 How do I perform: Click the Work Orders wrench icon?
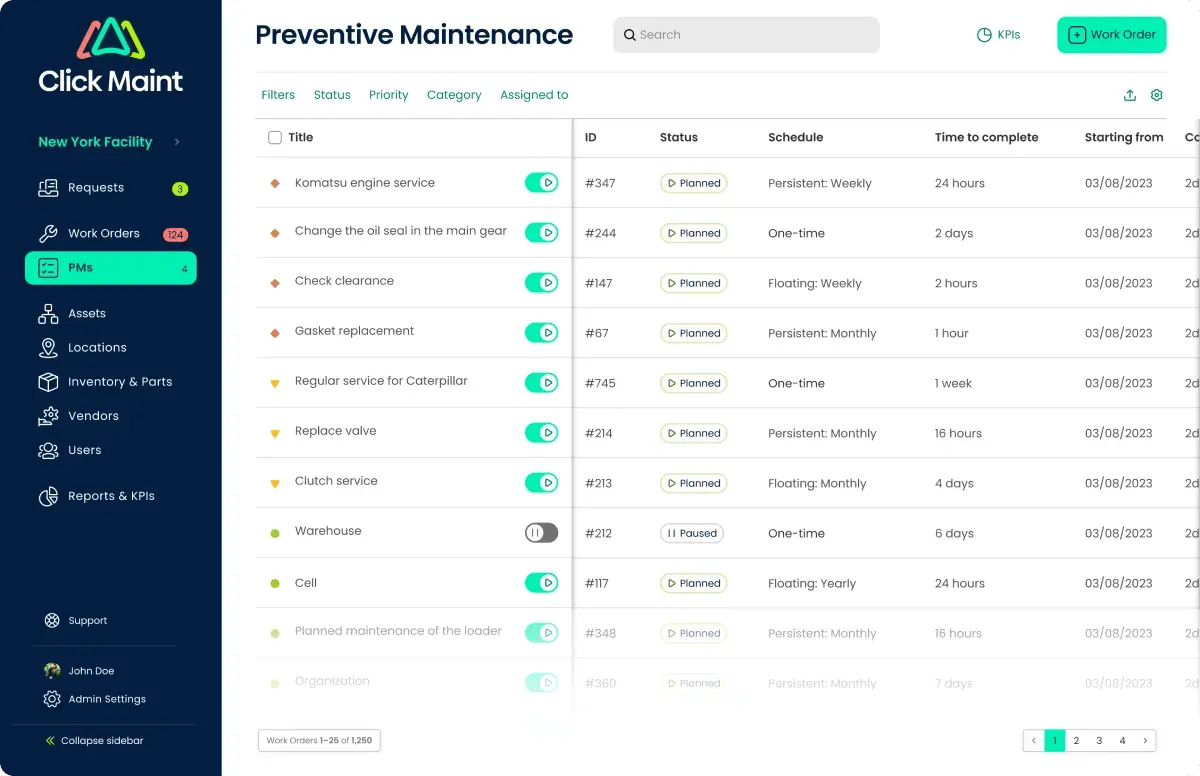(48, 234)
